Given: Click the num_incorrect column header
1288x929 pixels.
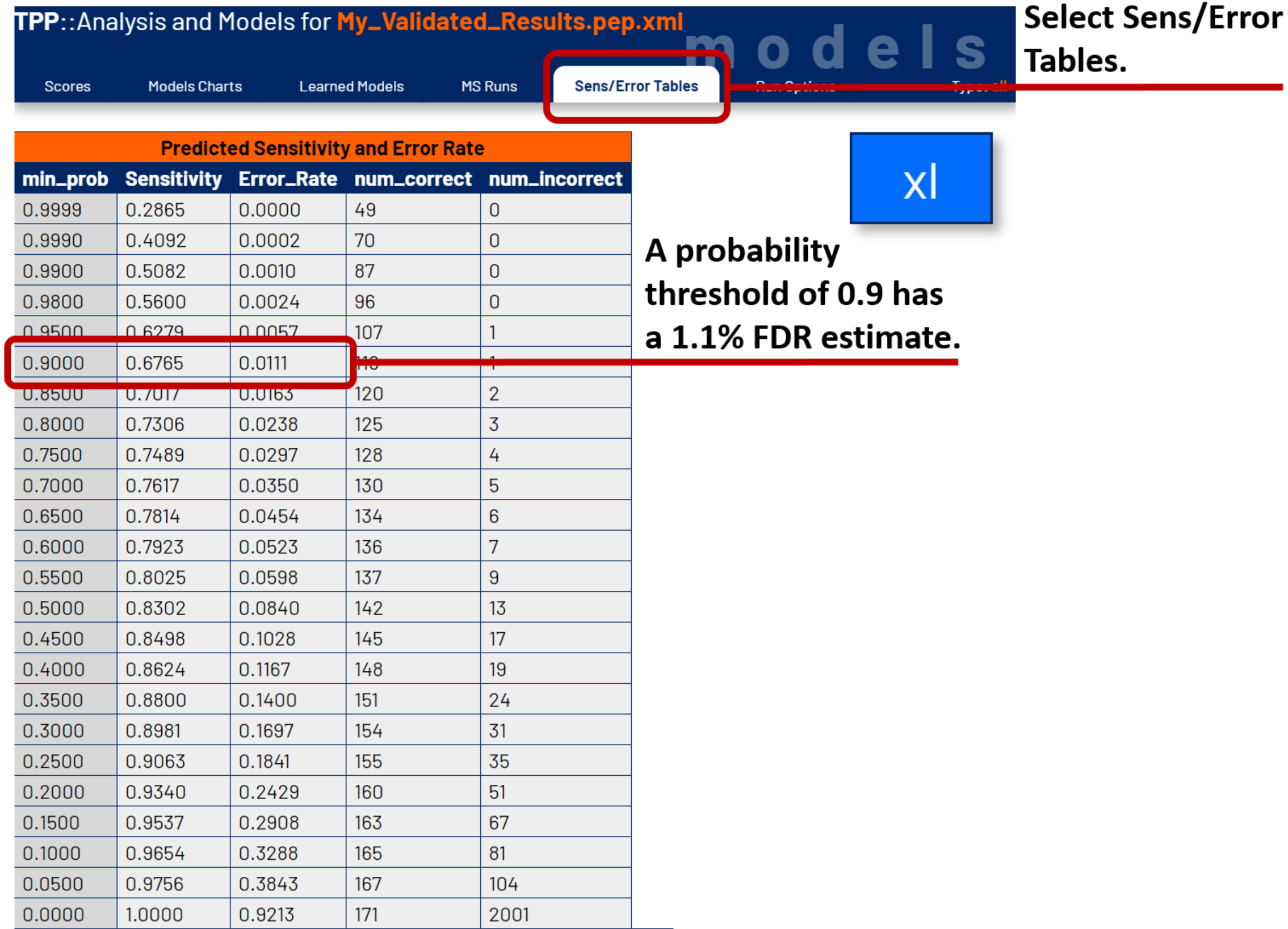Looking at the screenshot, I should pos(555,179).
